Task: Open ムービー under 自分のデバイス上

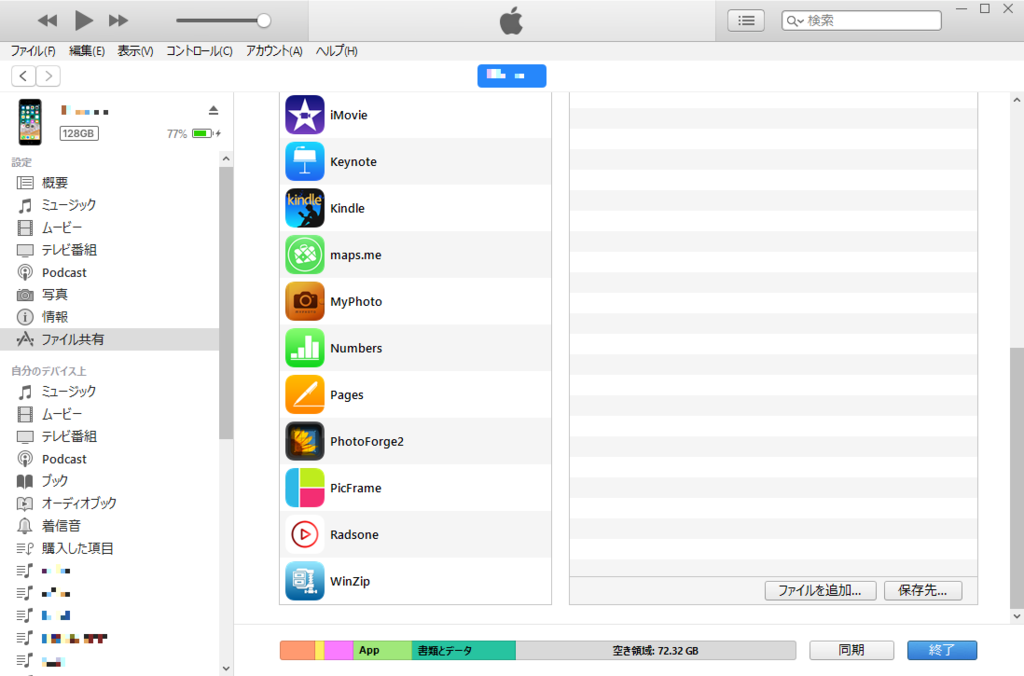Action: click(x=110, y=414)
